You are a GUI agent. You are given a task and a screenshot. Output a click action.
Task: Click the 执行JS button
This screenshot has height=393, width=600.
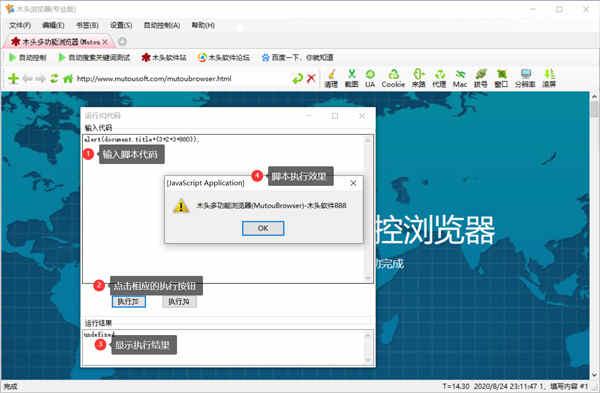[129, 302]
